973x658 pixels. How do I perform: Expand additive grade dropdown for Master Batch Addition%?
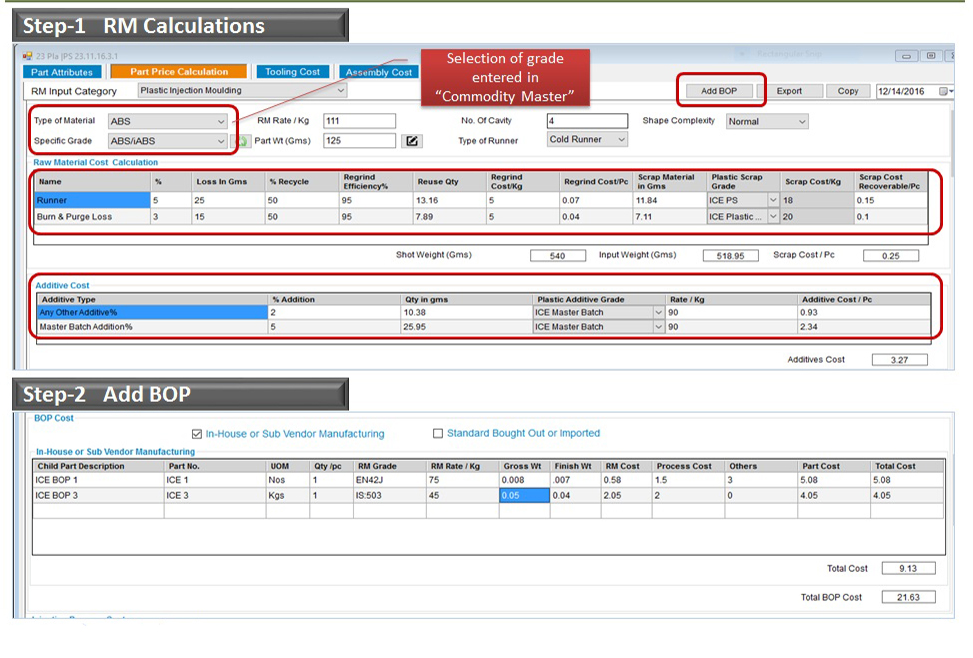658,327
